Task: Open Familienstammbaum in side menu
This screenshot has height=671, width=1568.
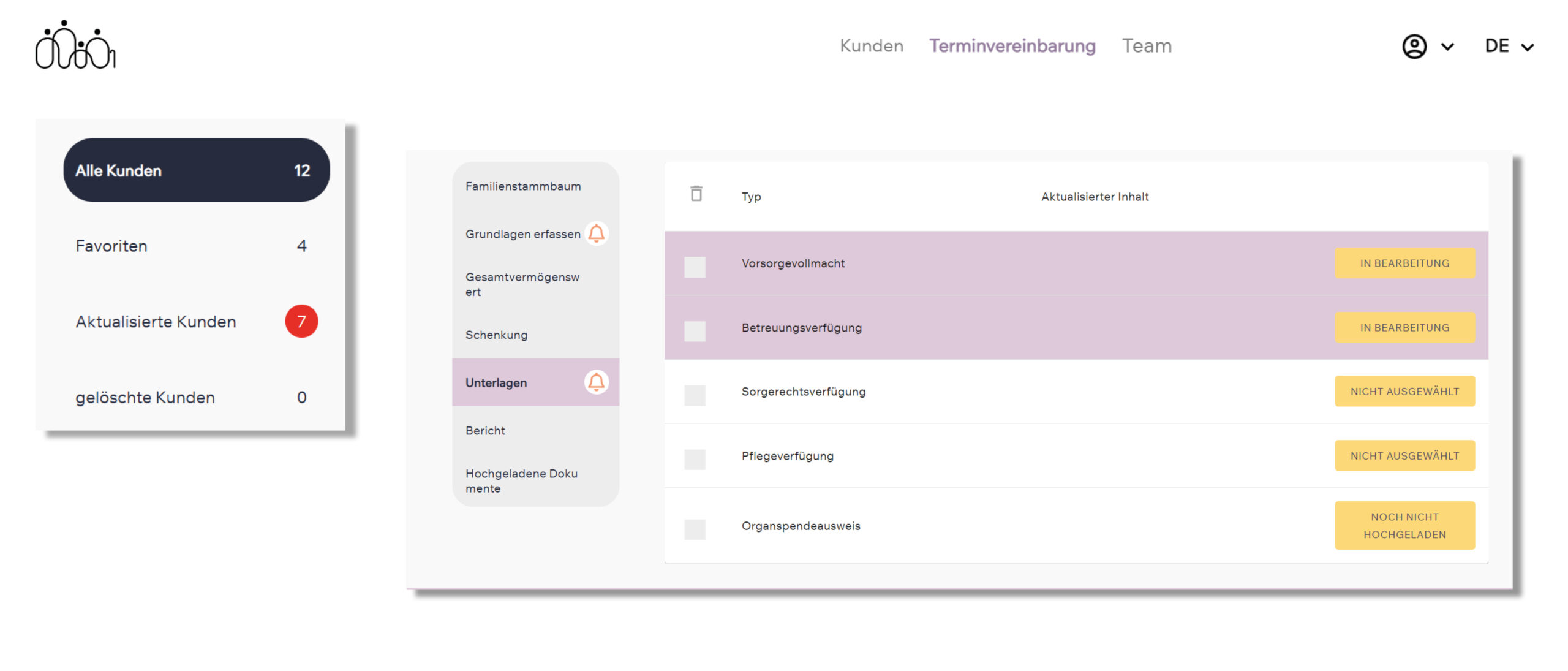Action: [x=523, y=186]
